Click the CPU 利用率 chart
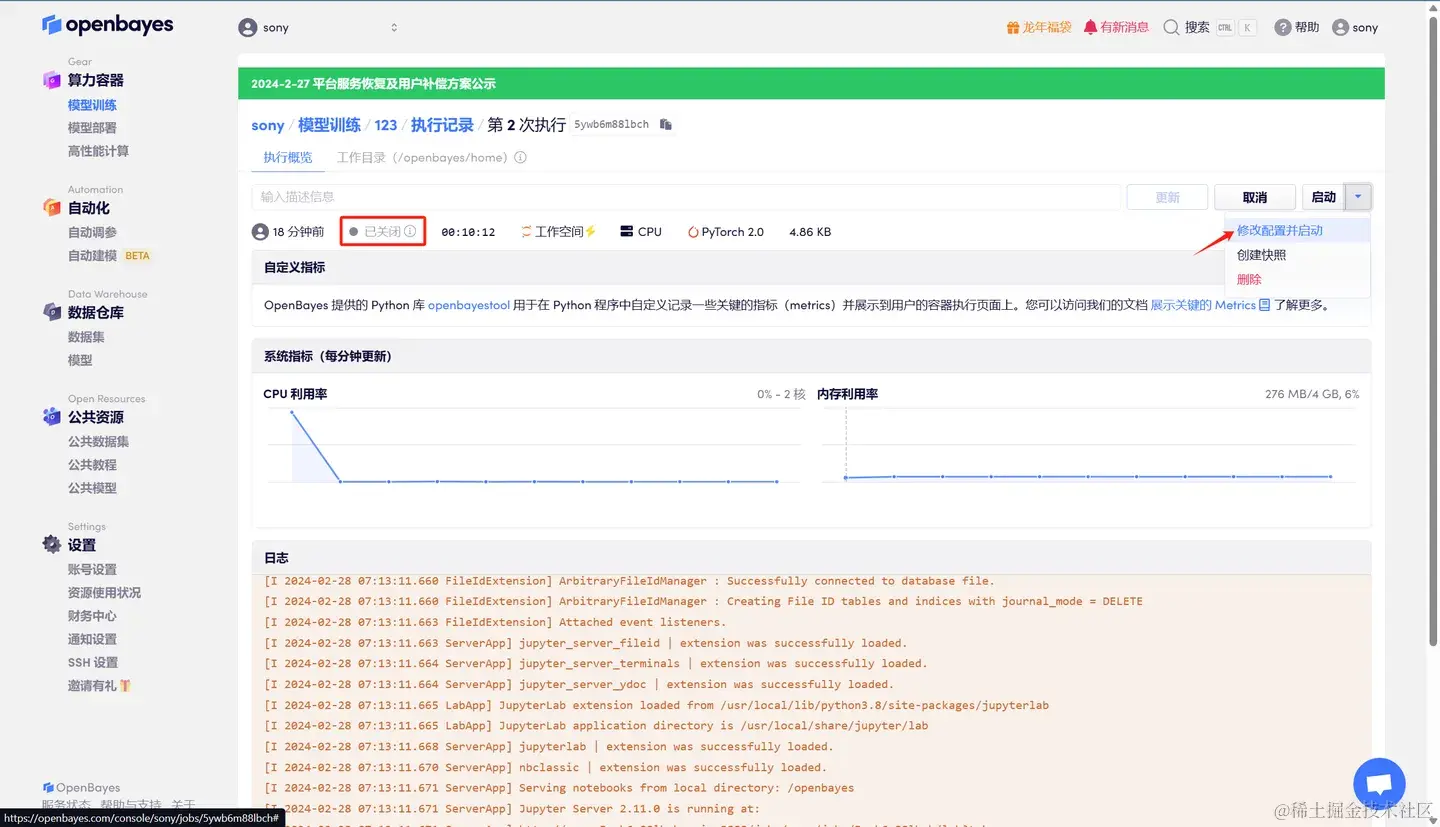The width and height of the screenshot is (1440, 827). [x=534, y=447]
